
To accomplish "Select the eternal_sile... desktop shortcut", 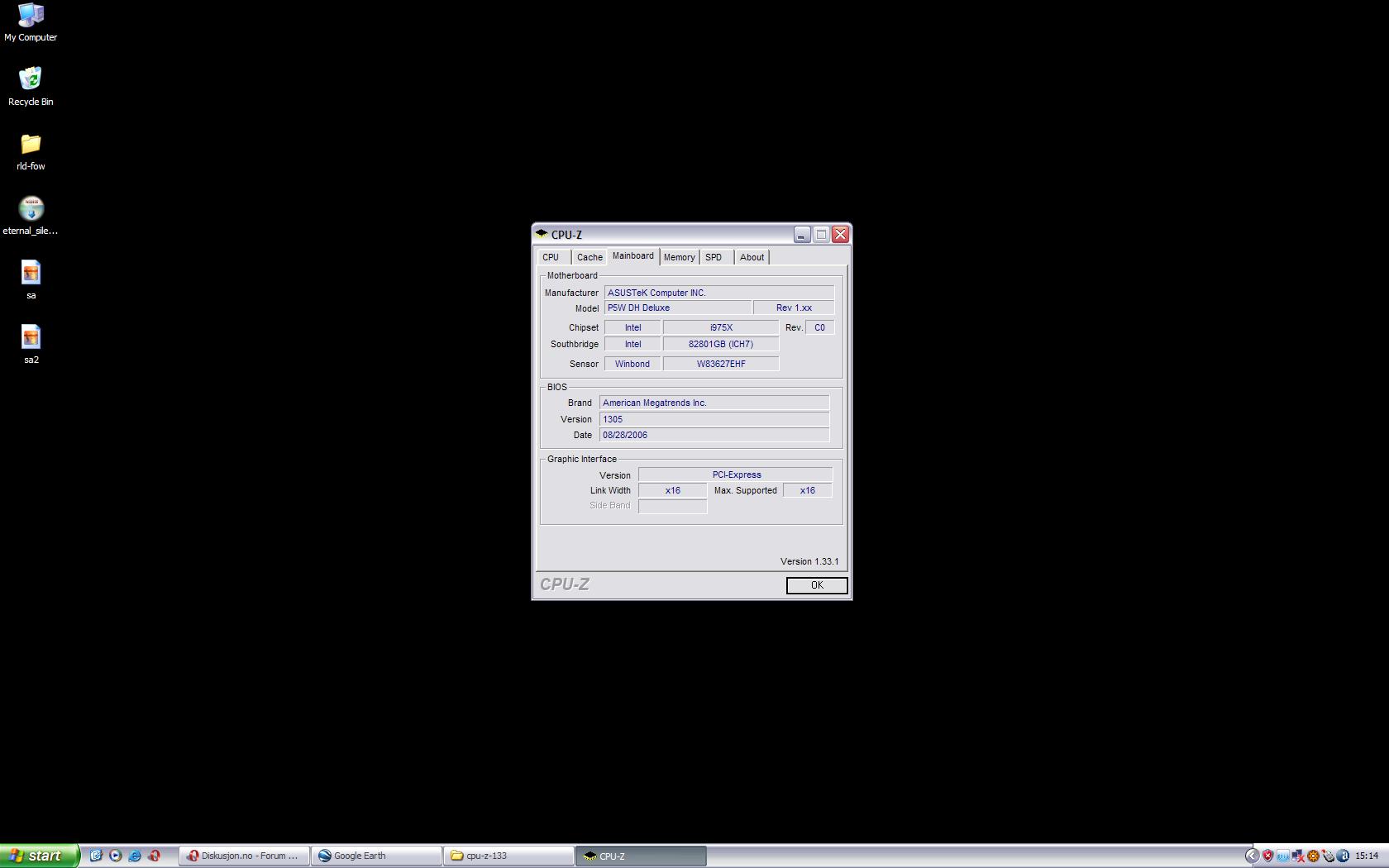I will click(x=31, y=216).
